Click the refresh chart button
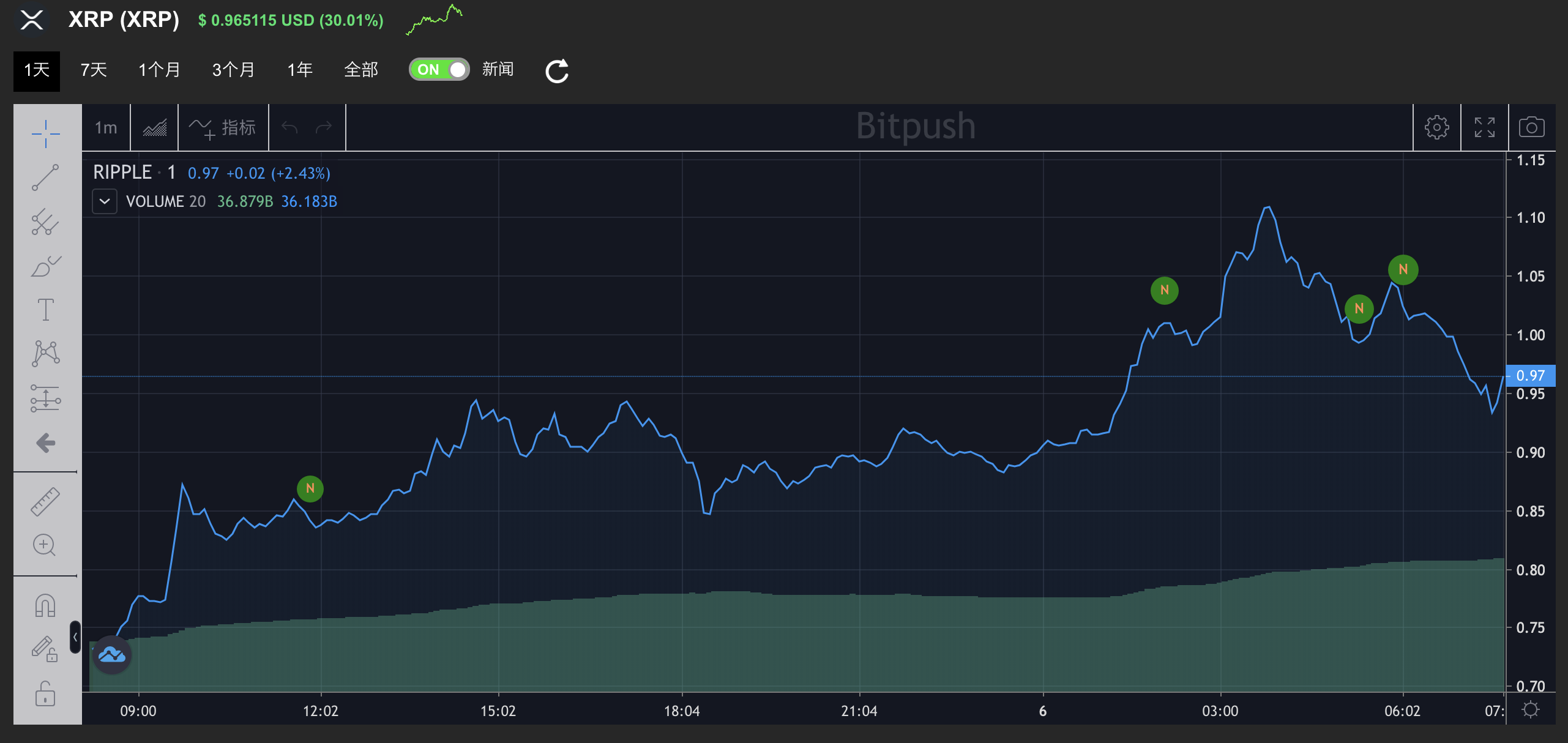1568x743 pixels. (x=557, y=71)
